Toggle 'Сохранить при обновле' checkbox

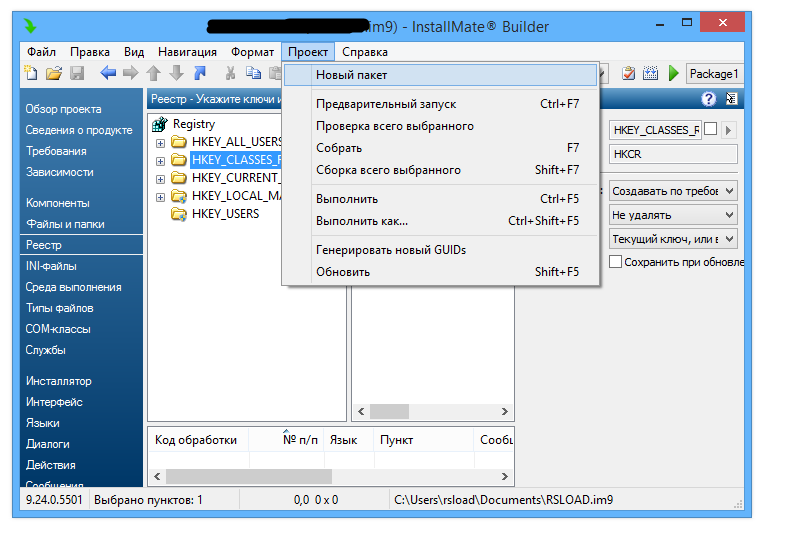pyautogui.click(x=615, y=262)
